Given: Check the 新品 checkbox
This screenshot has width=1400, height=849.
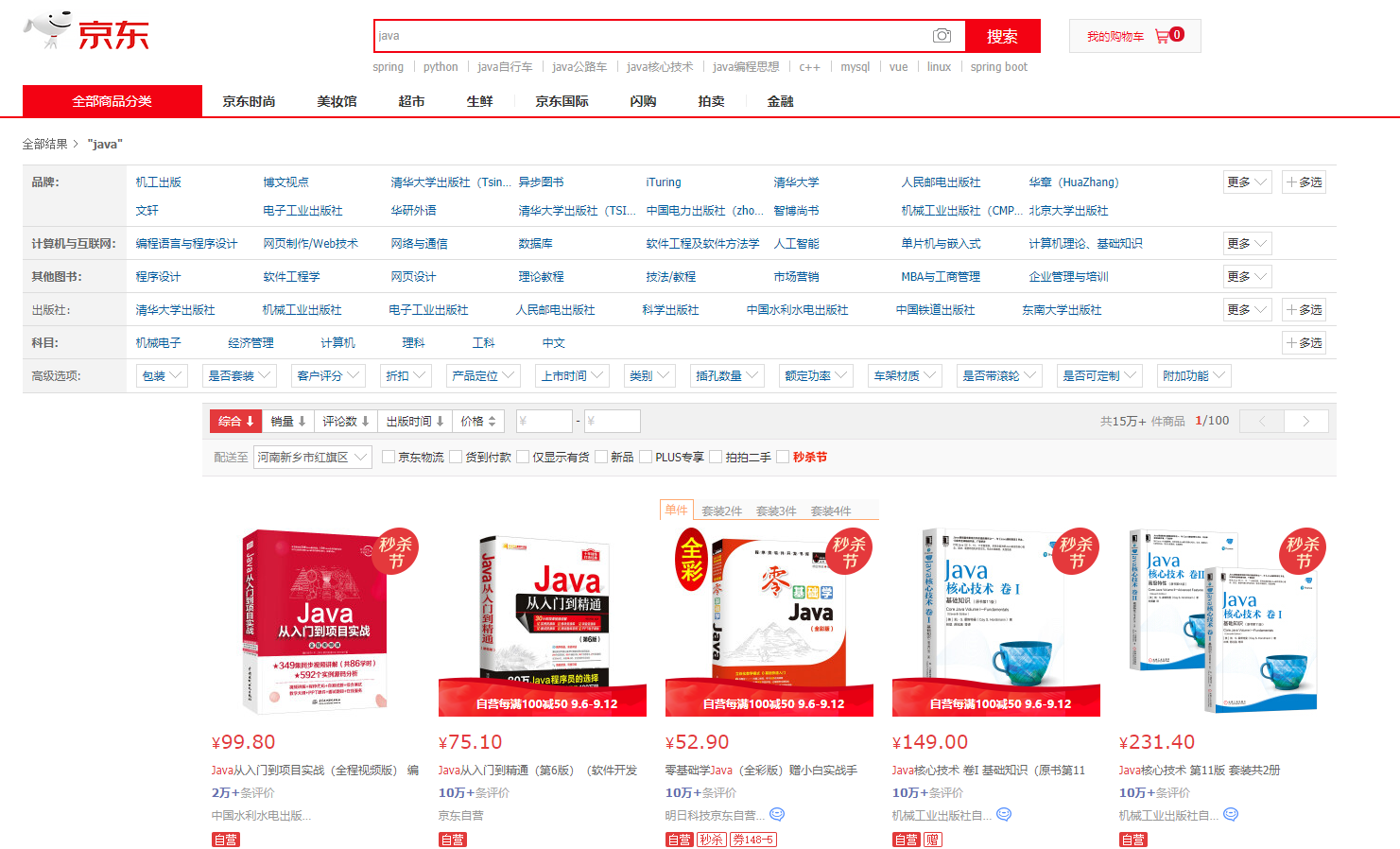Looking at the screenshot, I should point(601,458).
